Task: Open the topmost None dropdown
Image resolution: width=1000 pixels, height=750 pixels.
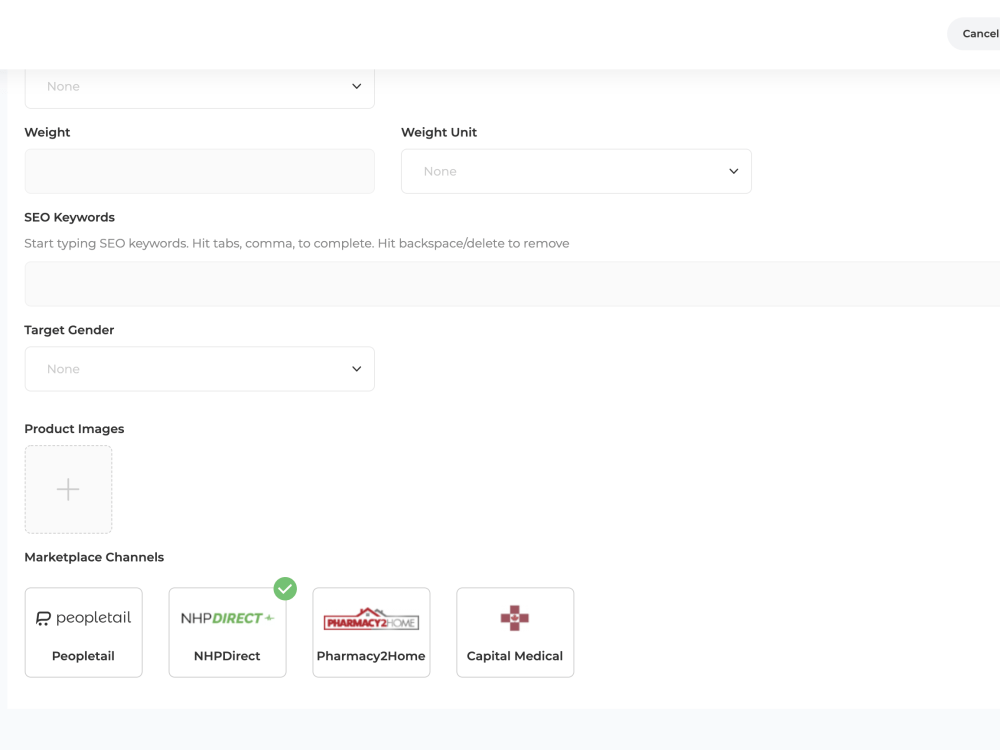Action: [200, 87]
